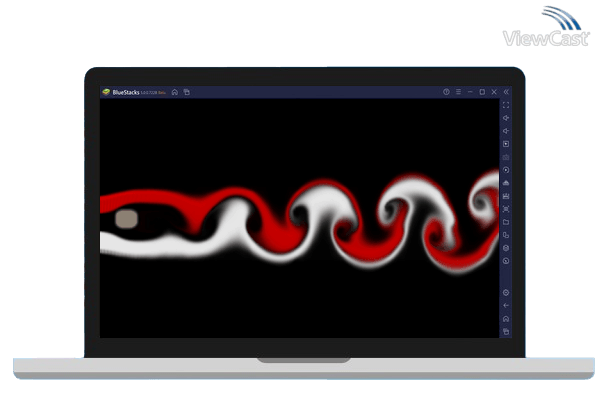602x414 pixels.
Task: Click the volume down speaker icon
Action: 506,131
